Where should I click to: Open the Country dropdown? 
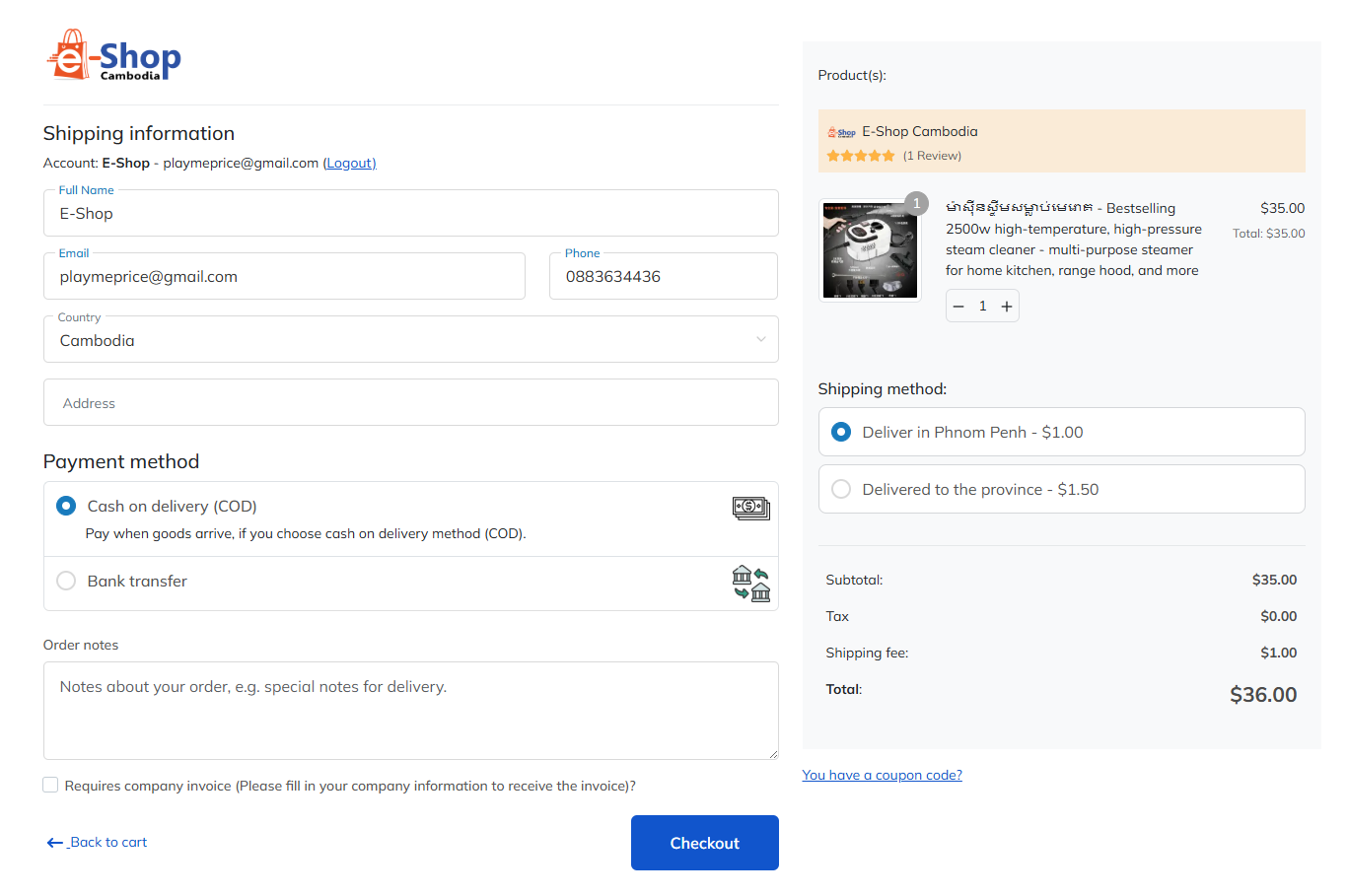click(411, 339)
